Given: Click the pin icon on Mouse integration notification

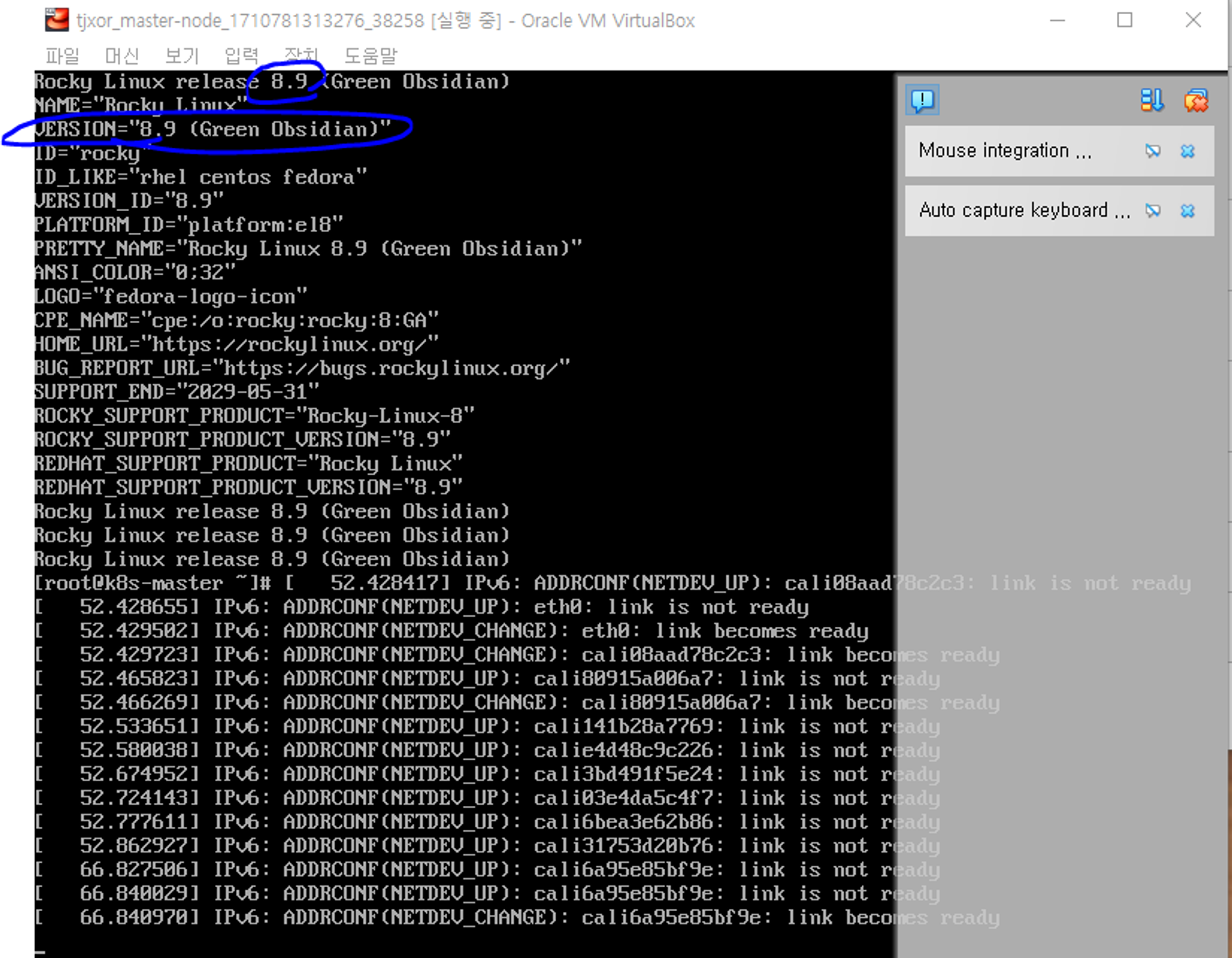Looking at the screenshot, I should tap(1153, 151).
